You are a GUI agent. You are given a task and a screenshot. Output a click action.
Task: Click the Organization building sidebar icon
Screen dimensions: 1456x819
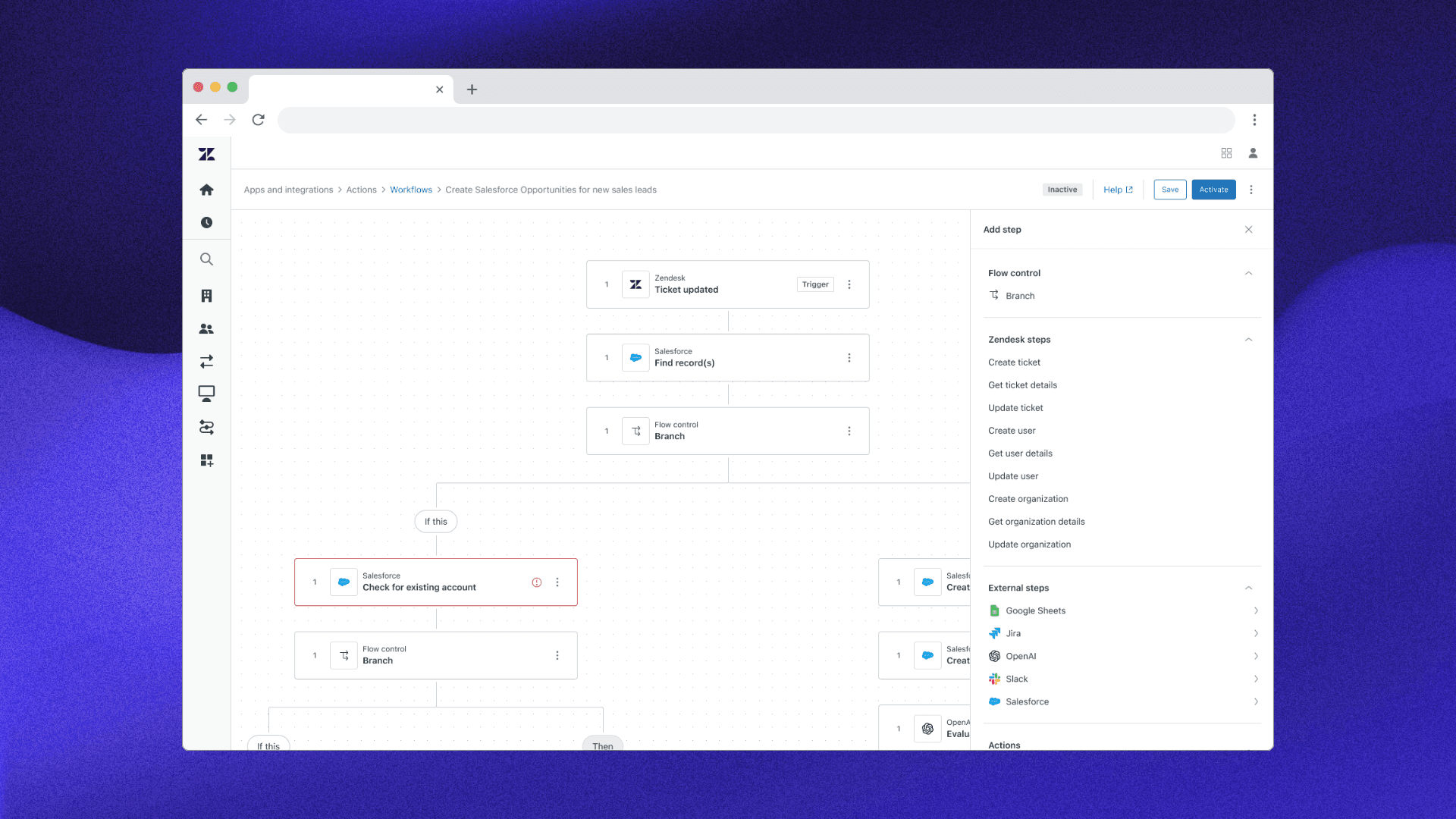point(206,296)
